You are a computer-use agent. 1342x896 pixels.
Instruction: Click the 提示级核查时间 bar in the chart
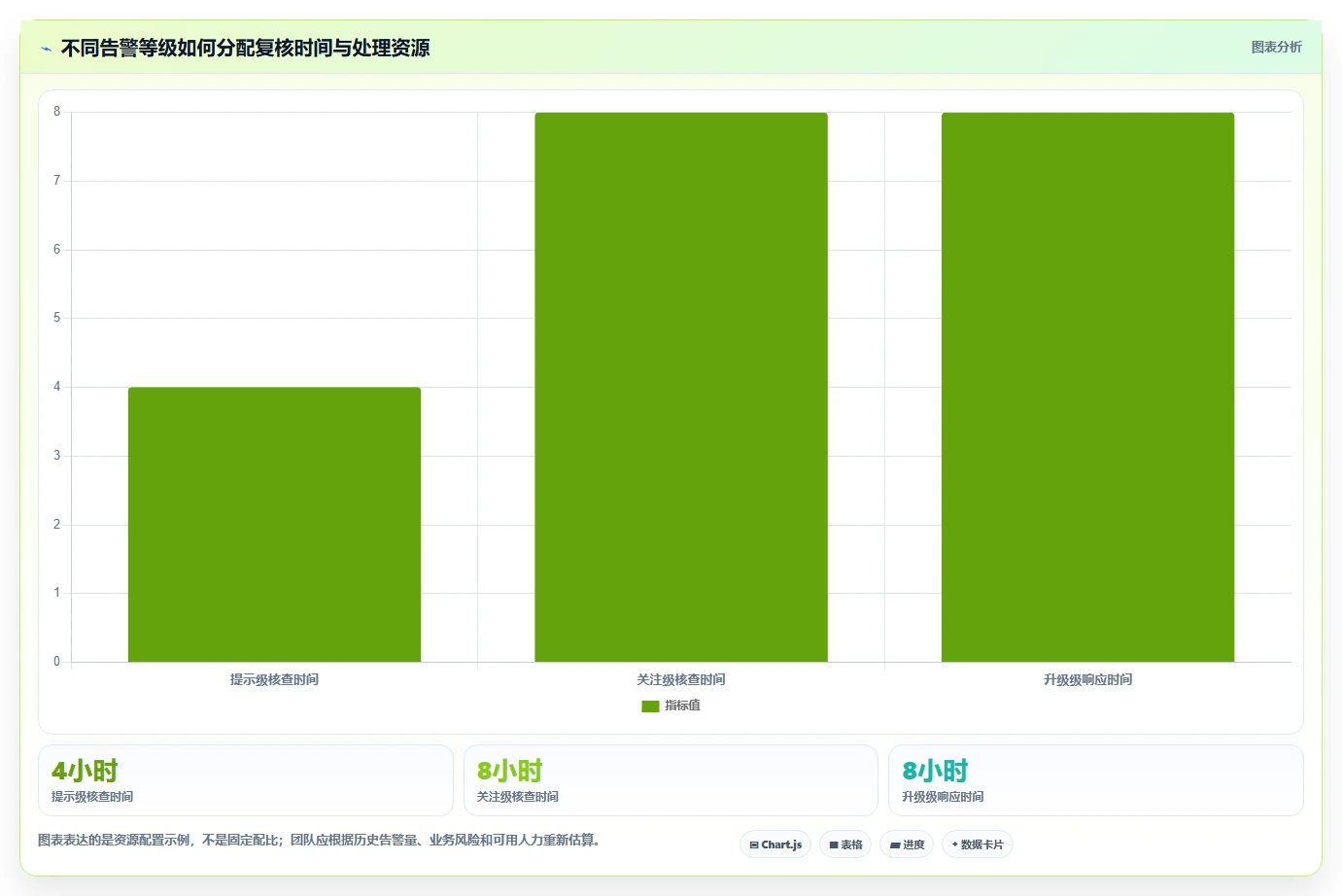click(274, 525)
